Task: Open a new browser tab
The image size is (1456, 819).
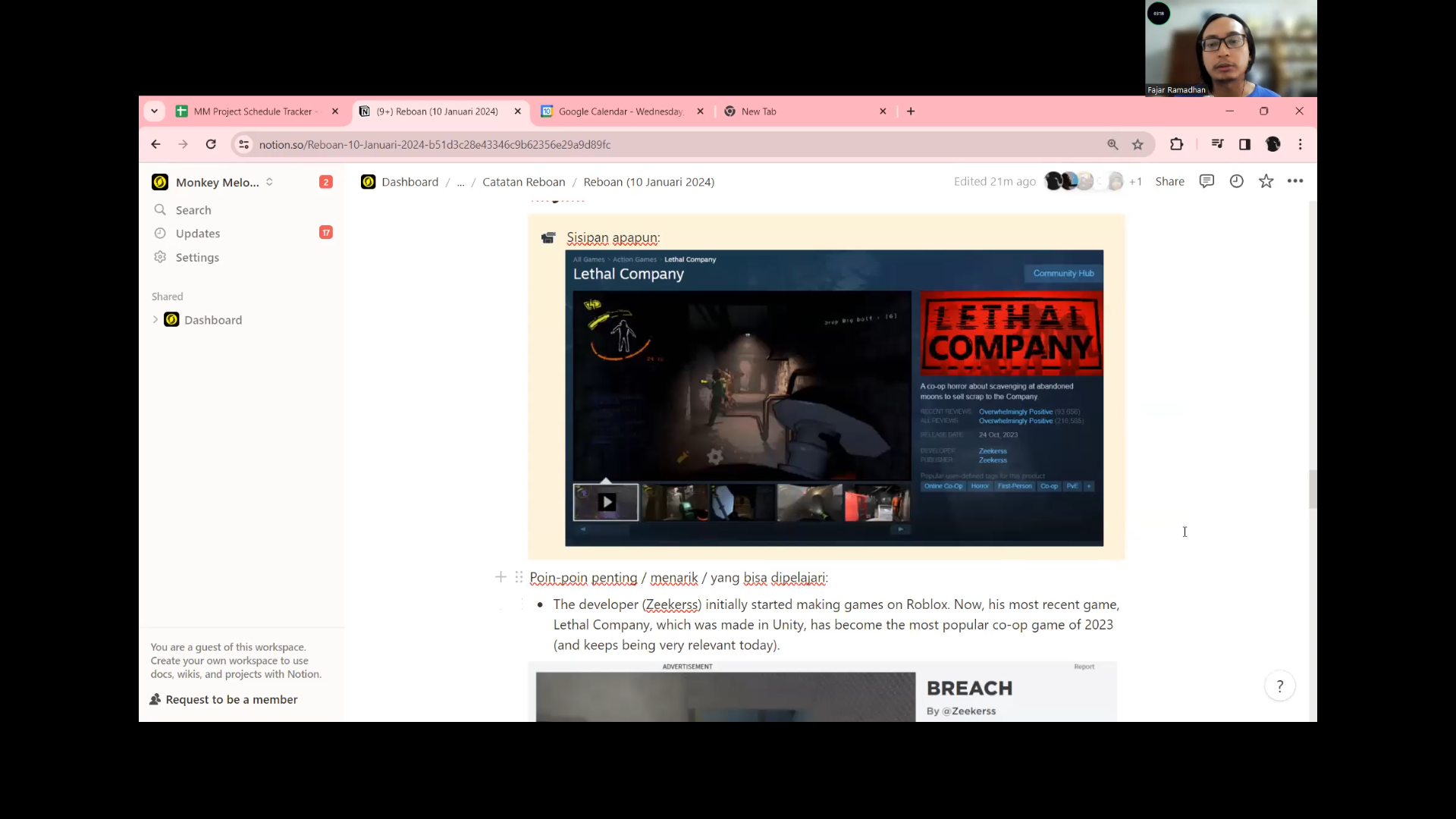Action: coord(911,111)
